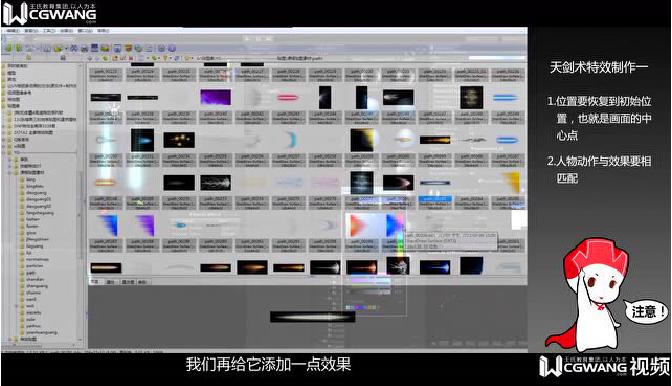Select the golden sparkle cluster thumbnail
The image size is (672, 386).
pyautogui.click(x=179, y=140)
